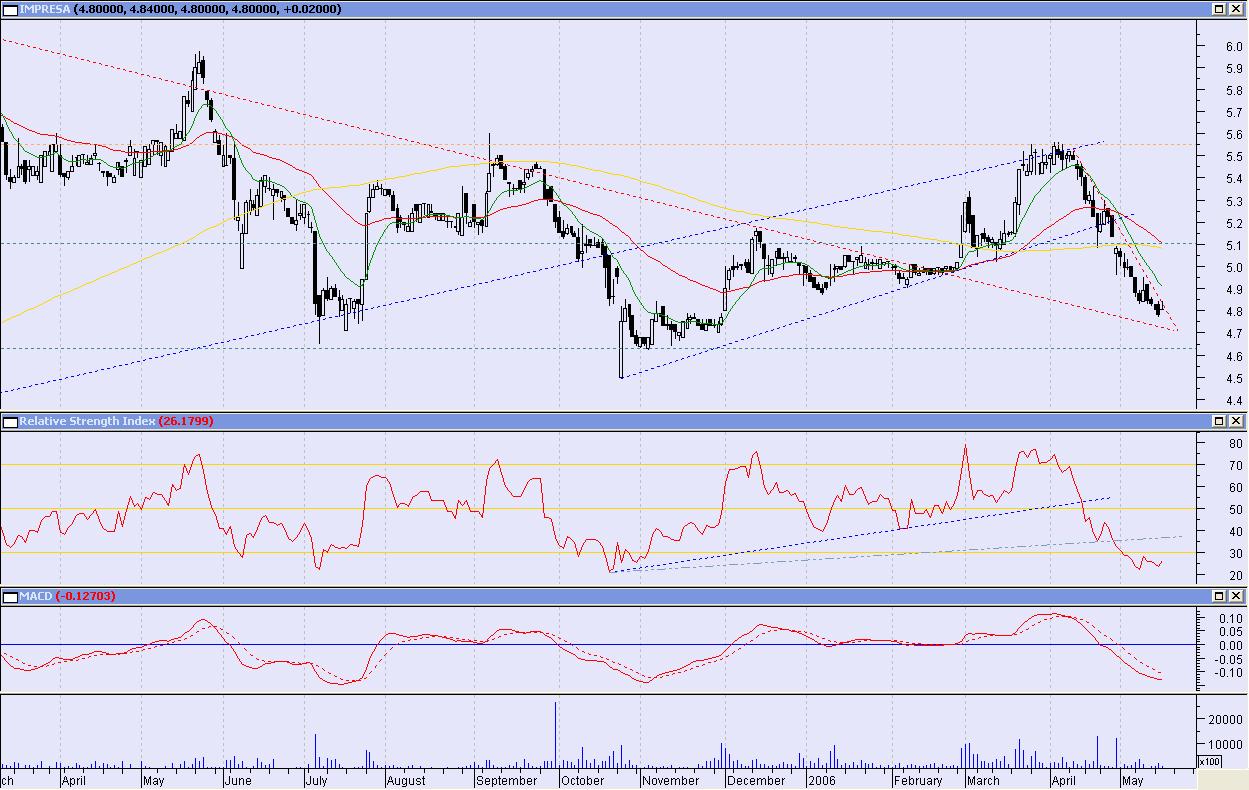The image size is (1249, 790).
Task: Open the MACD panel system icon
Action: pyautogui.click(x=9, y=596)
